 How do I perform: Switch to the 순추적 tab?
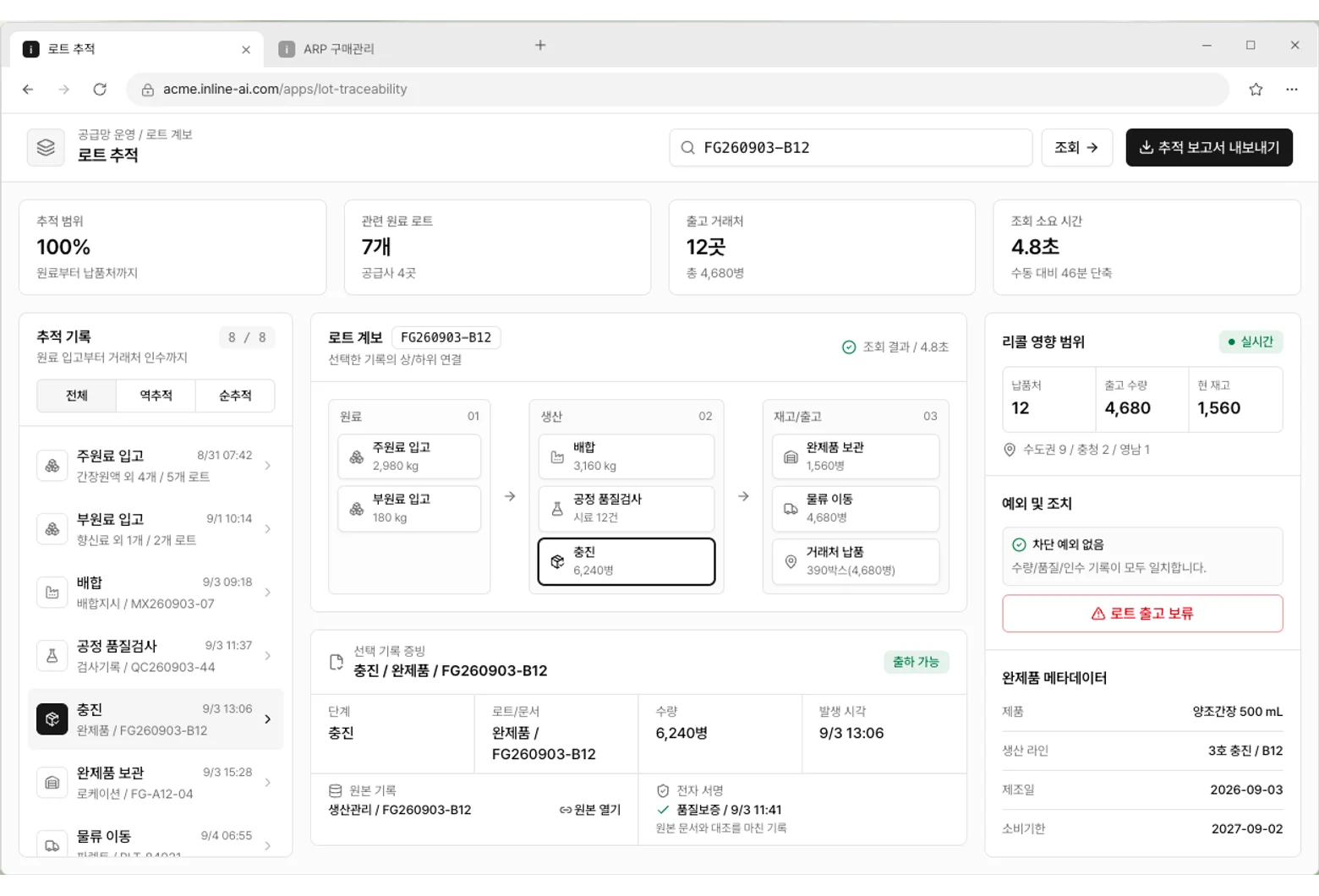pyautogui.click(x=235, y=396)
